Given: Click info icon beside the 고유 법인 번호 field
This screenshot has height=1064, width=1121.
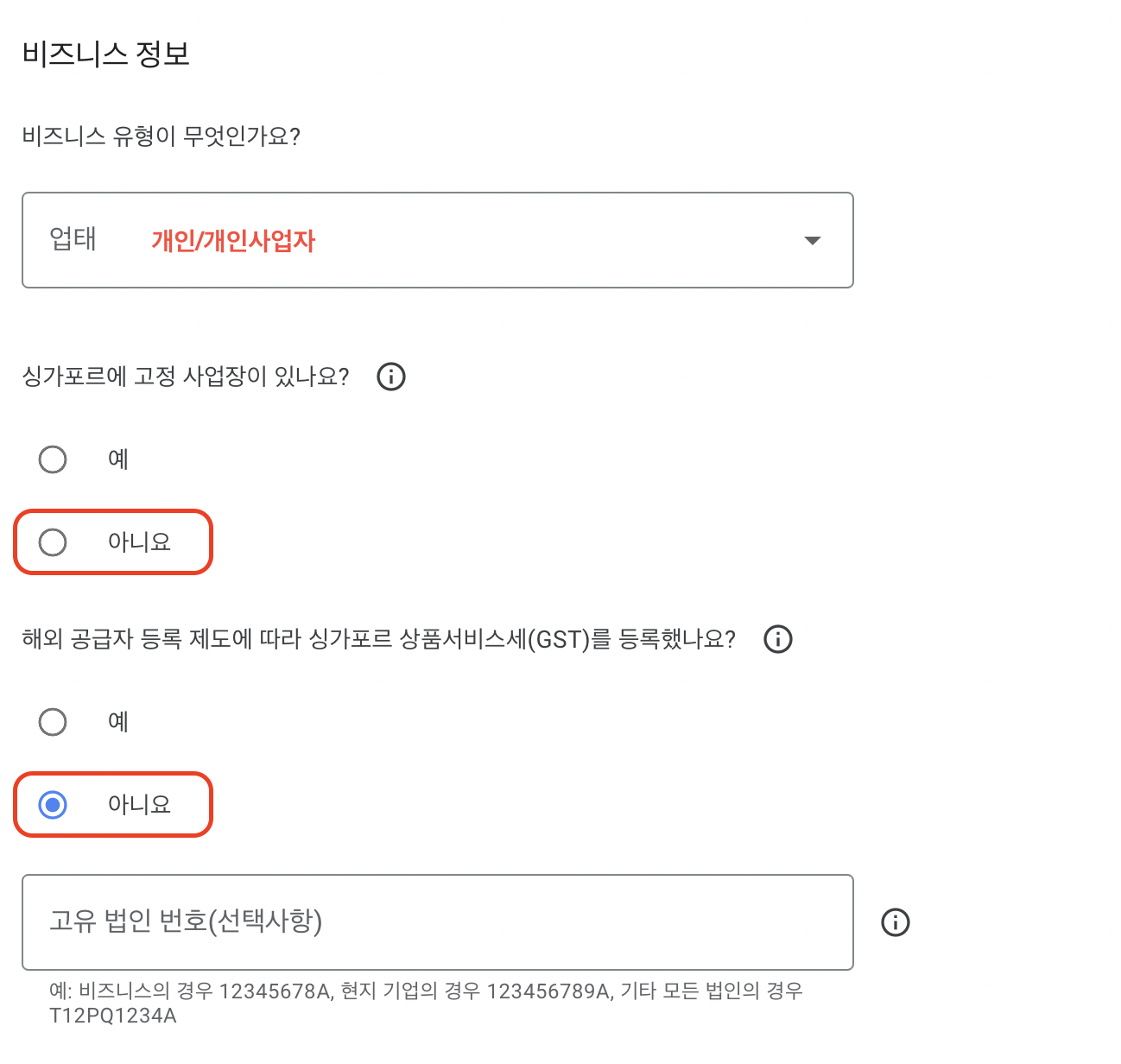Looking at the screenshot, I should 896,922.
